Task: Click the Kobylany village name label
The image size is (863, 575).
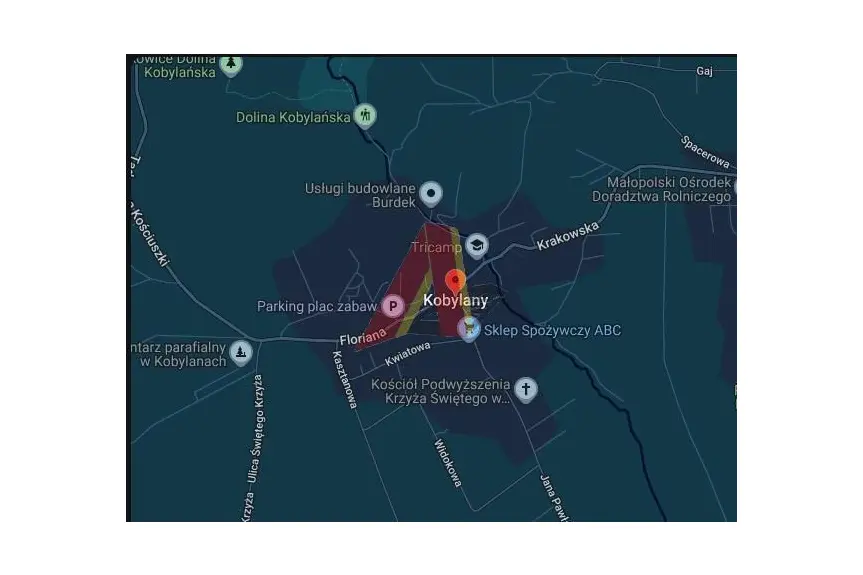Action: click(455, 301)
